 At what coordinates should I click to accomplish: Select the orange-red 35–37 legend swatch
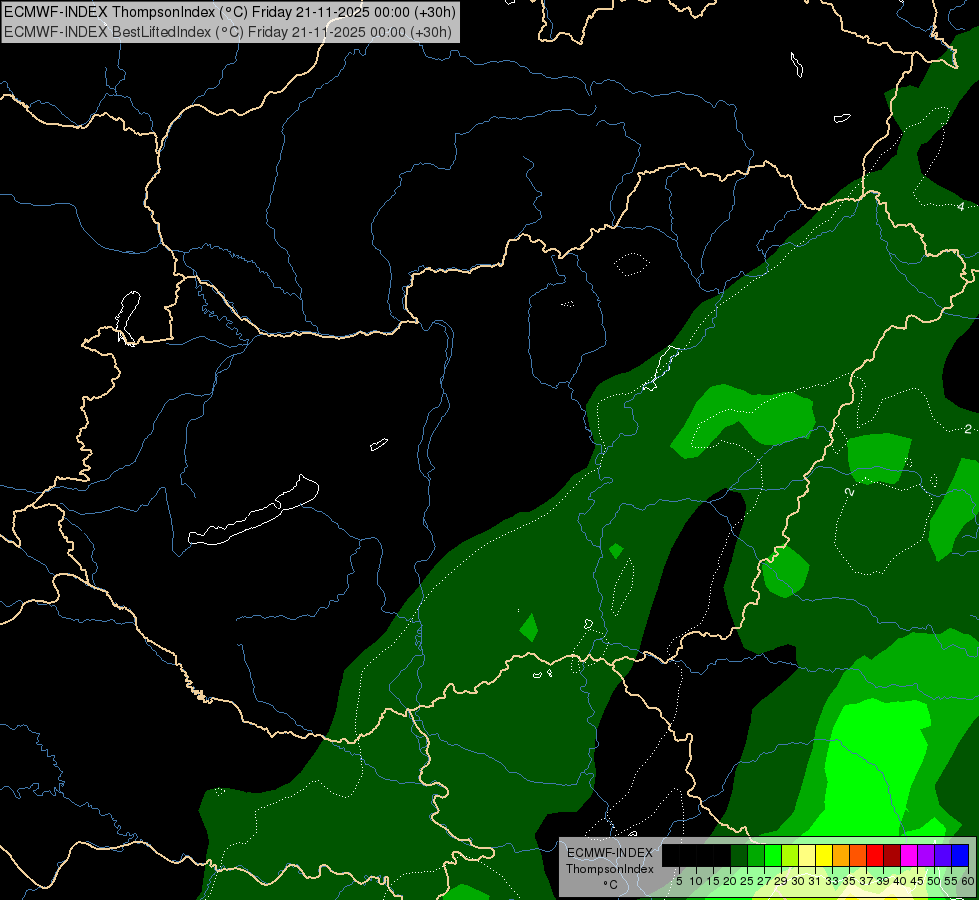coord(858,855)
